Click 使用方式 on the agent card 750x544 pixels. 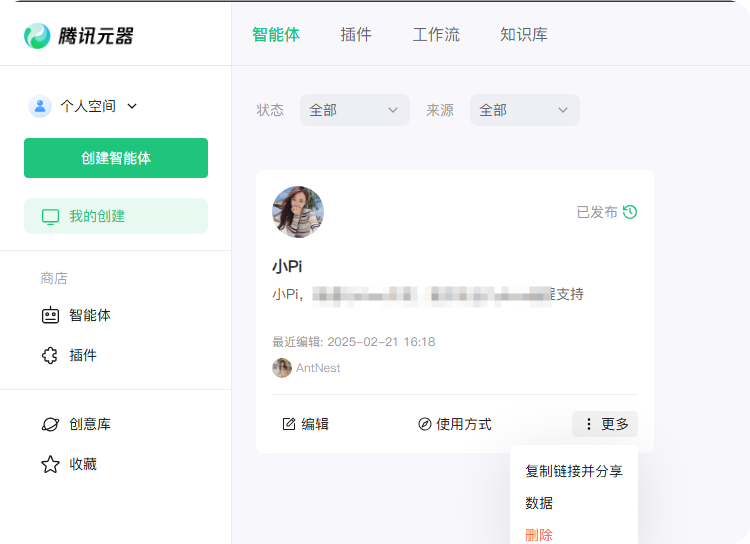(x=454, y=424)
